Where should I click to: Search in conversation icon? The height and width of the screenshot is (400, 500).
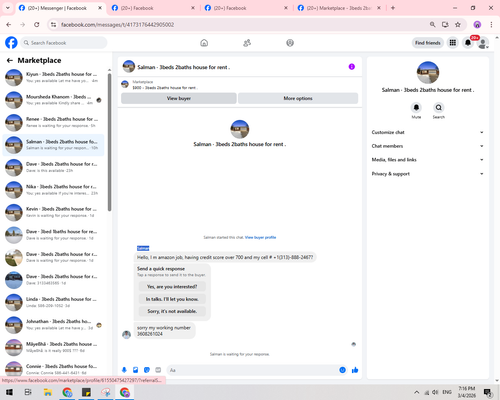click(439, 108)
